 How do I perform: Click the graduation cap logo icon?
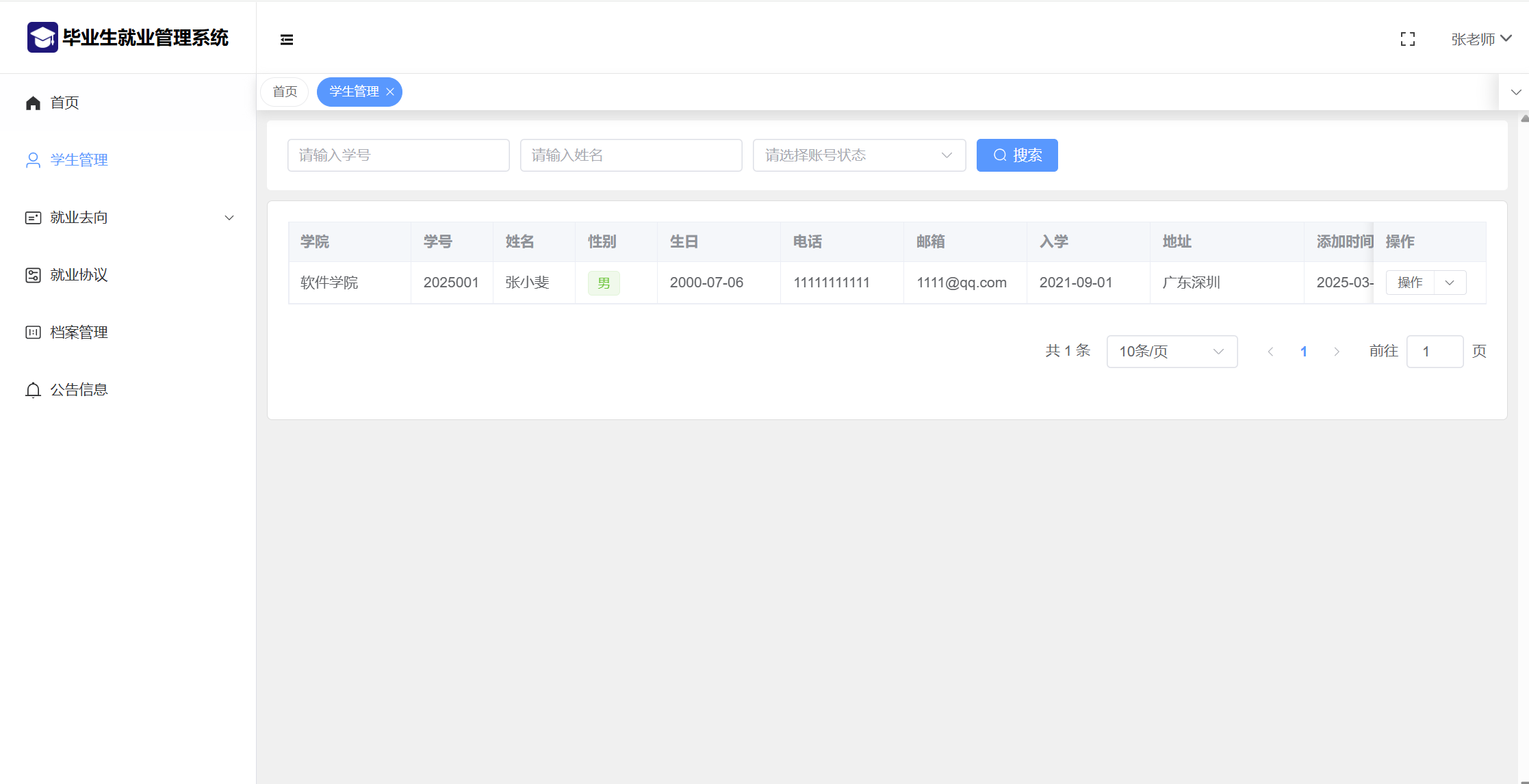pyautogui.click(x=42, y=38)
